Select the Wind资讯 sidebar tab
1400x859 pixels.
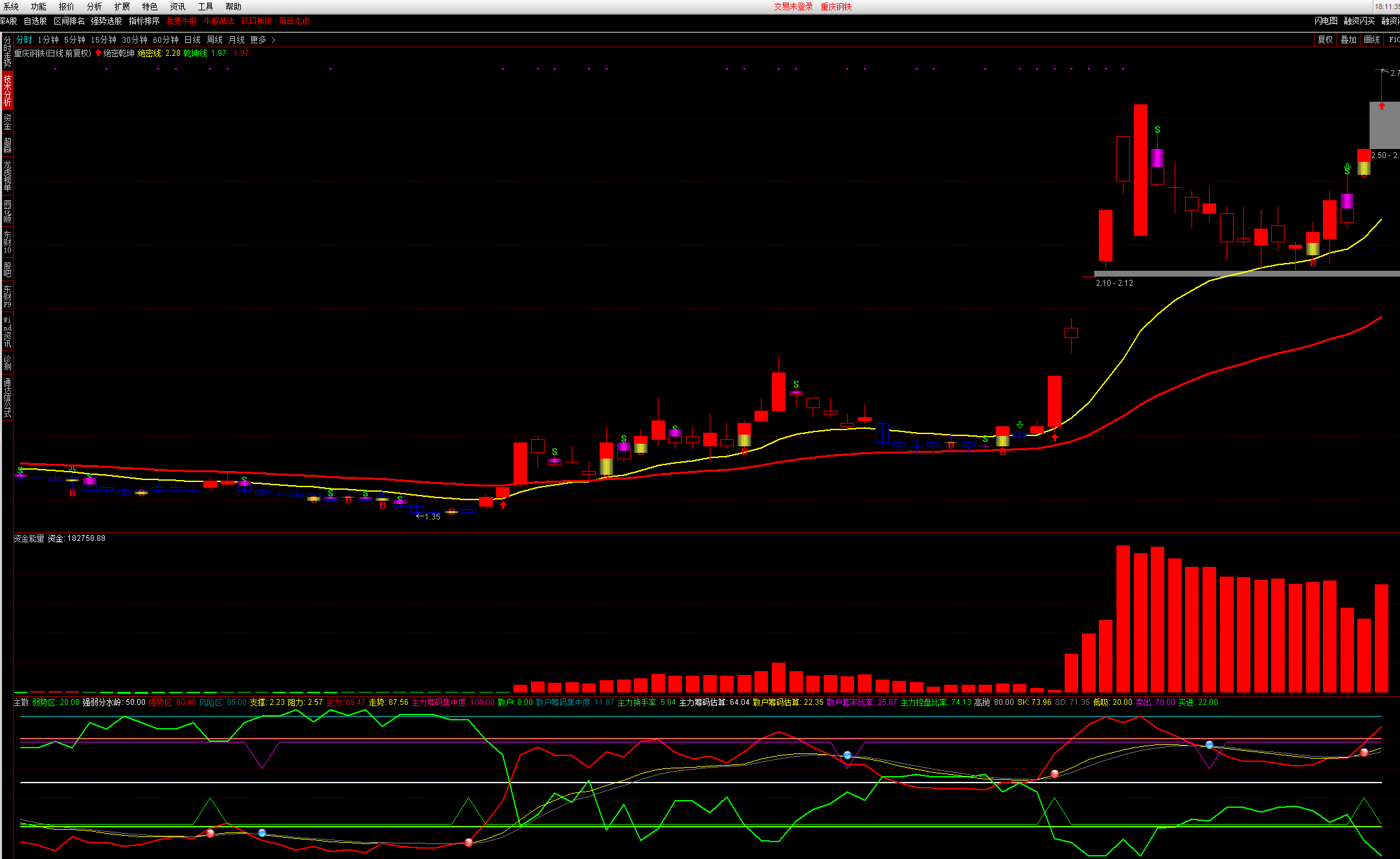[x=7, y=332]
